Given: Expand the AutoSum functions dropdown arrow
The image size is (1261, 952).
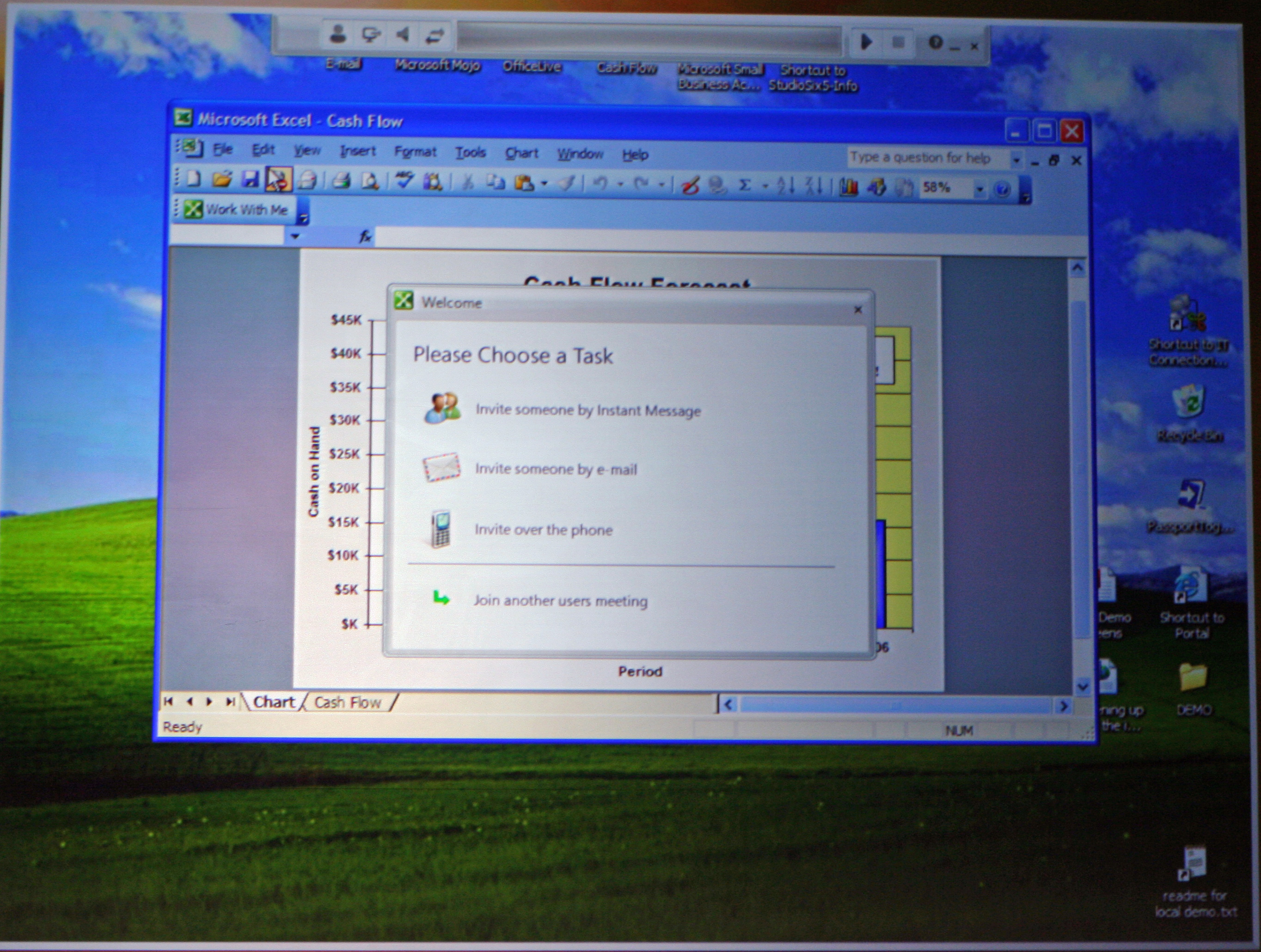Looking at the screenshot, I should pos(765,186).
